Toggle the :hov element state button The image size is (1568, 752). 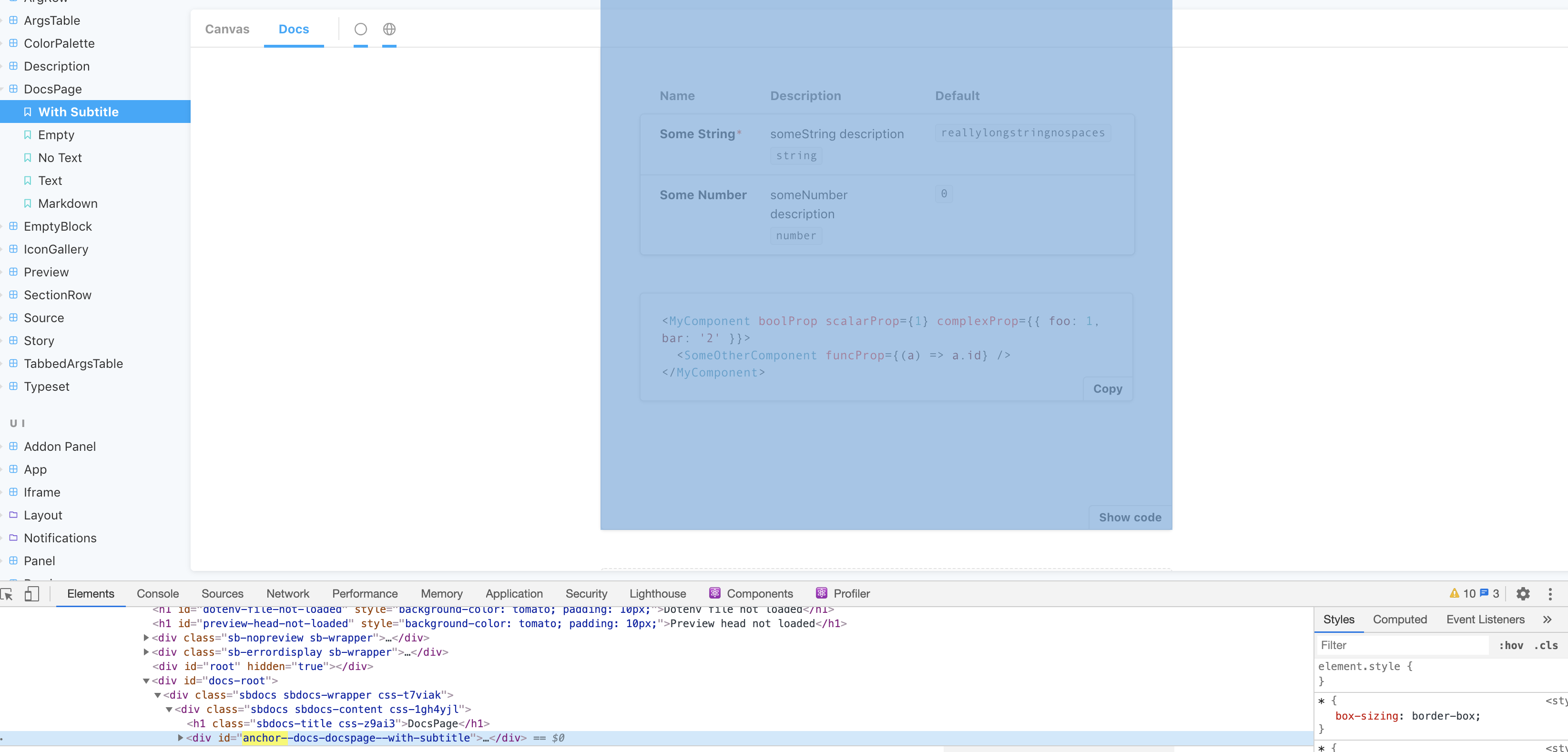[1511, 645]
